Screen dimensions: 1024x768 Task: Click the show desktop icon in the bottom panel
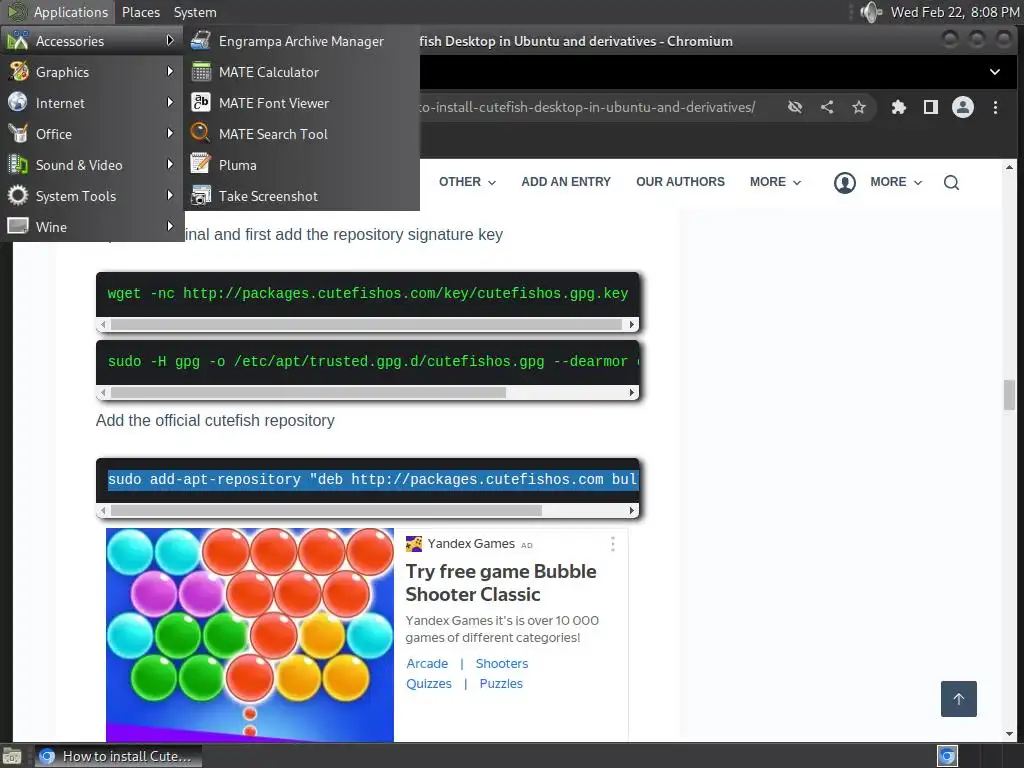[12, 756]
